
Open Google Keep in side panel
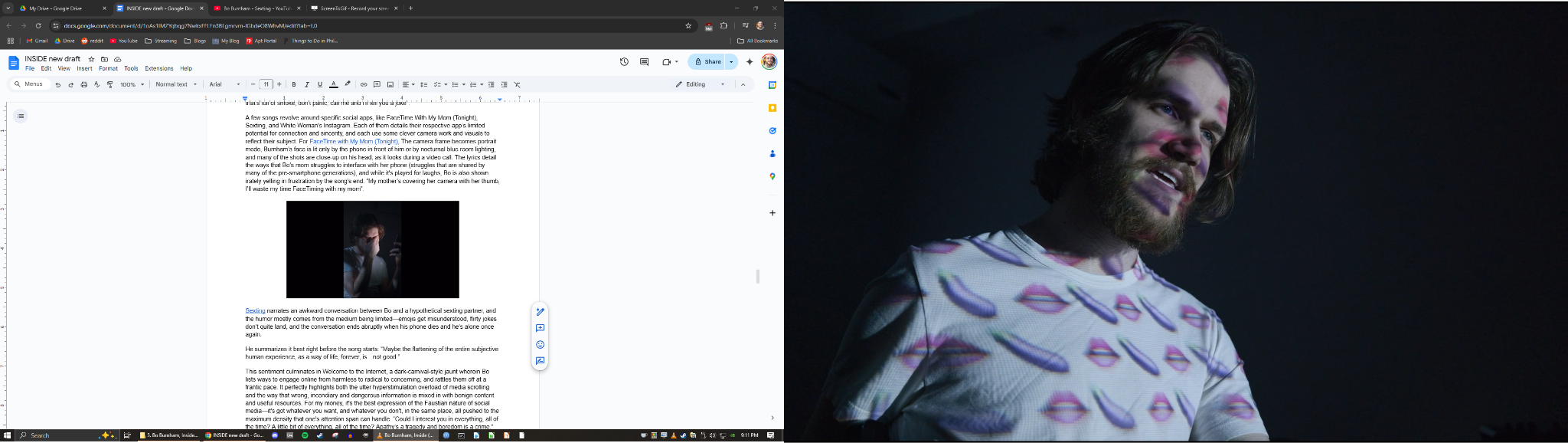click(x=773, y=108)
